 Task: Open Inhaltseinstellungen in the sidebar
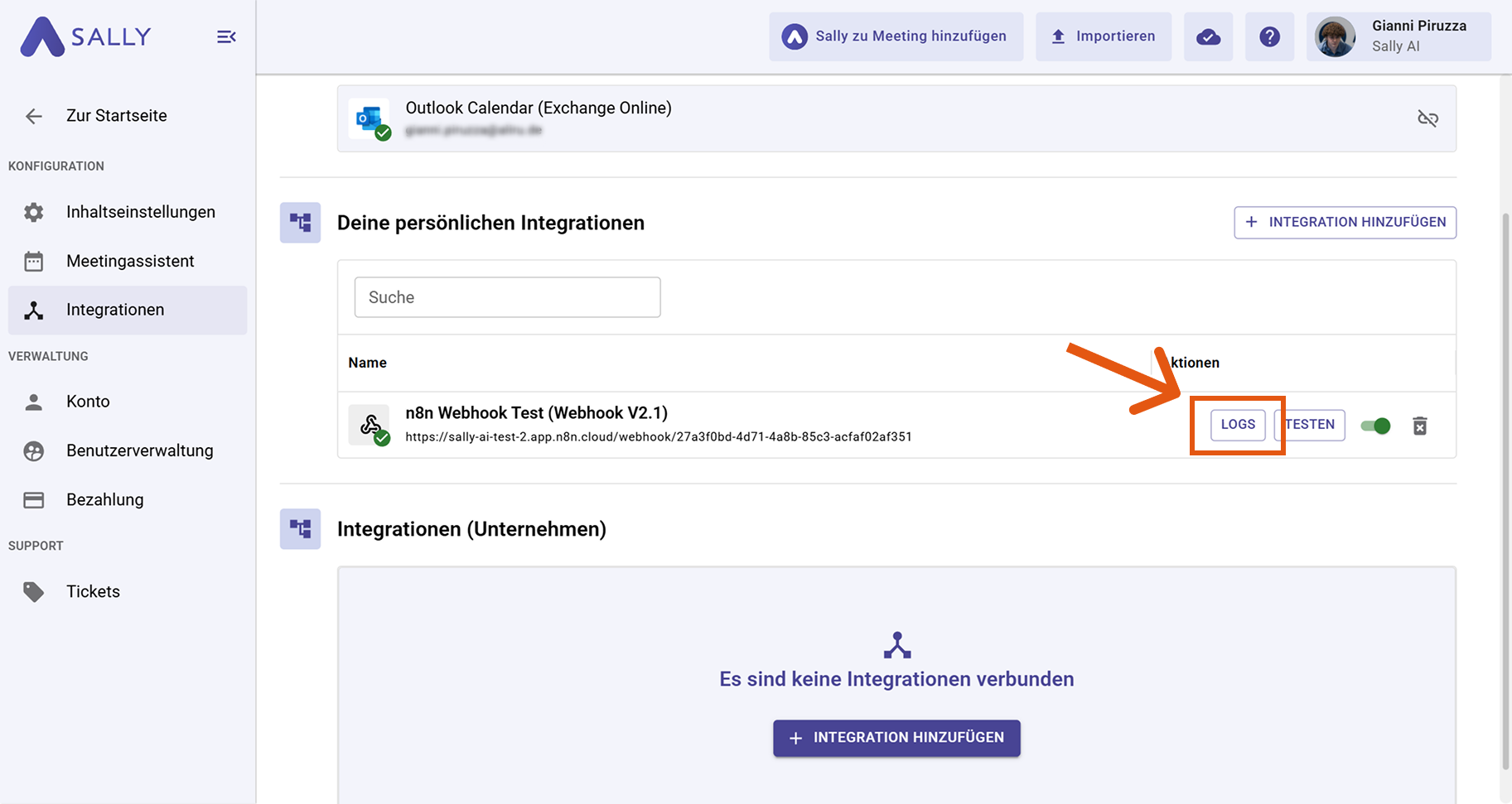pyautogui.click(x=140, y=212)
